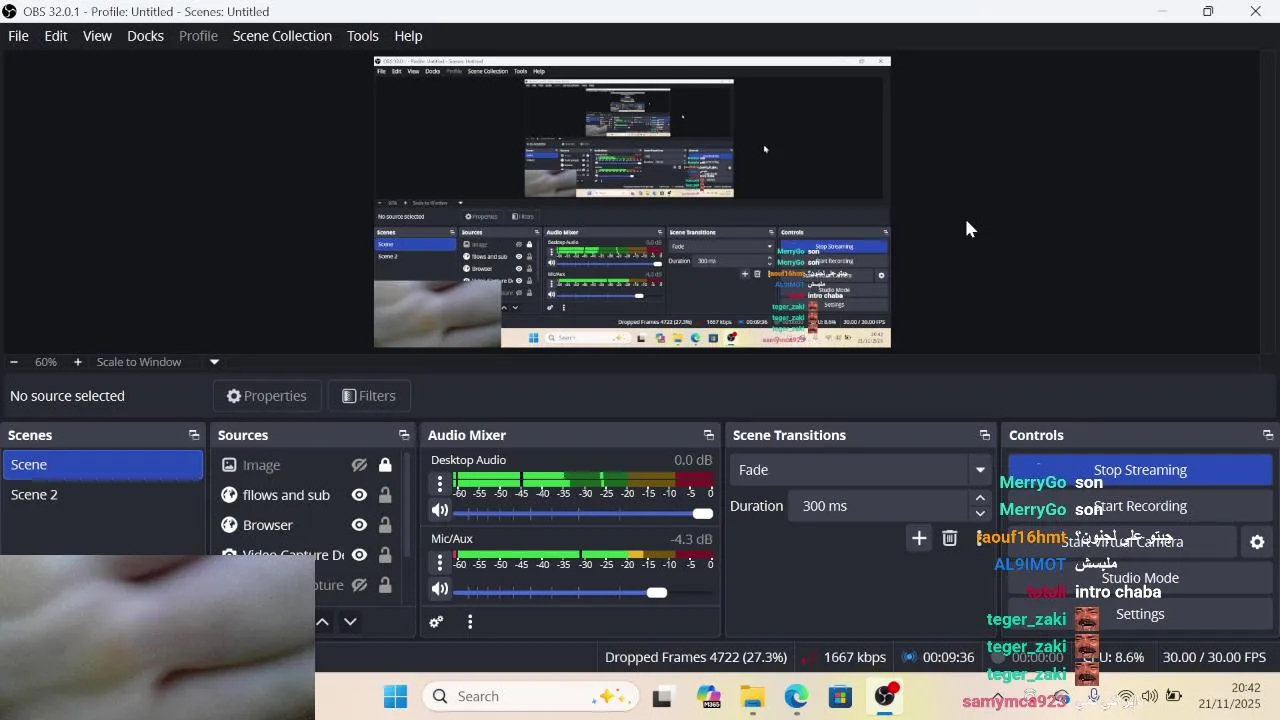The width and height of the screenshot is (1280, 720).
Task: Open the Docks menu
Action: 145,36
